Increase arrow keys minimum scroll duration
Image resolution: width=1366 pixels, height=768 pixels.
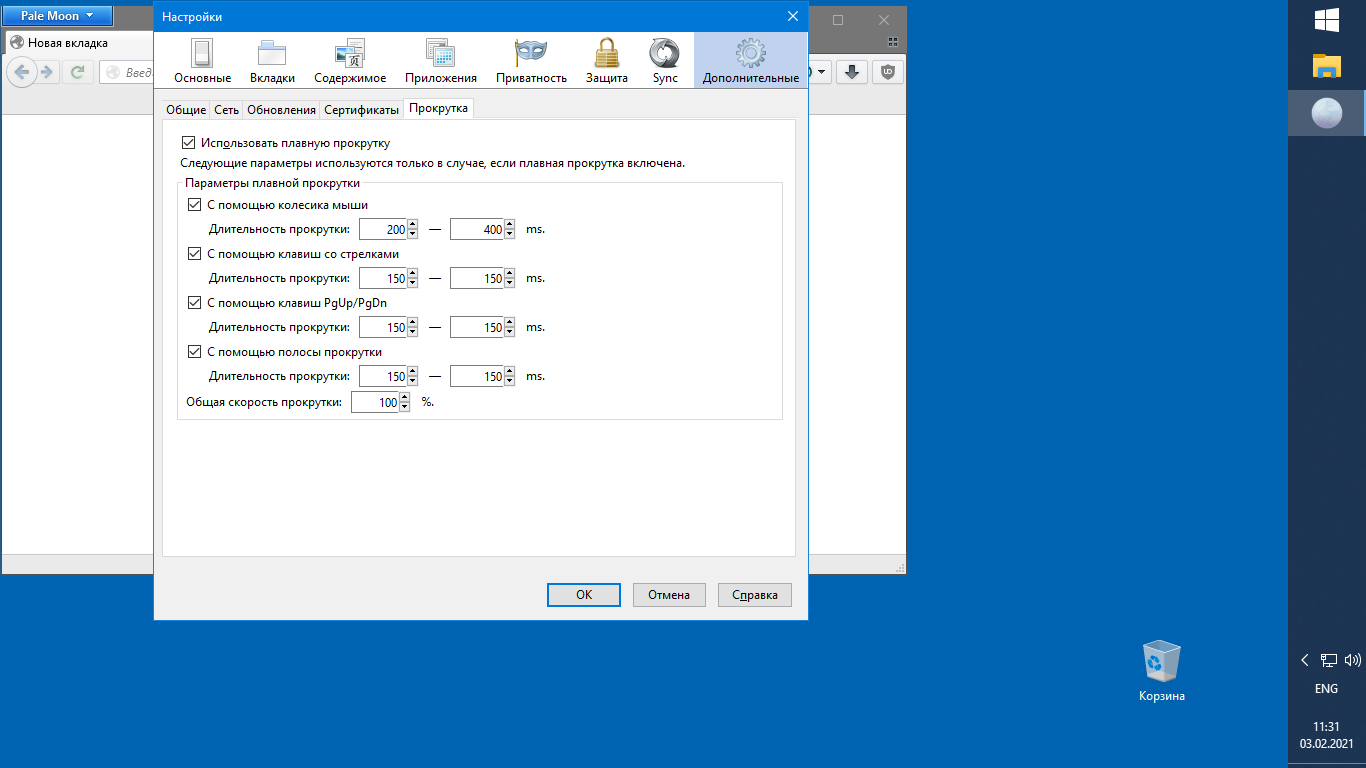(x=413, y=273)
